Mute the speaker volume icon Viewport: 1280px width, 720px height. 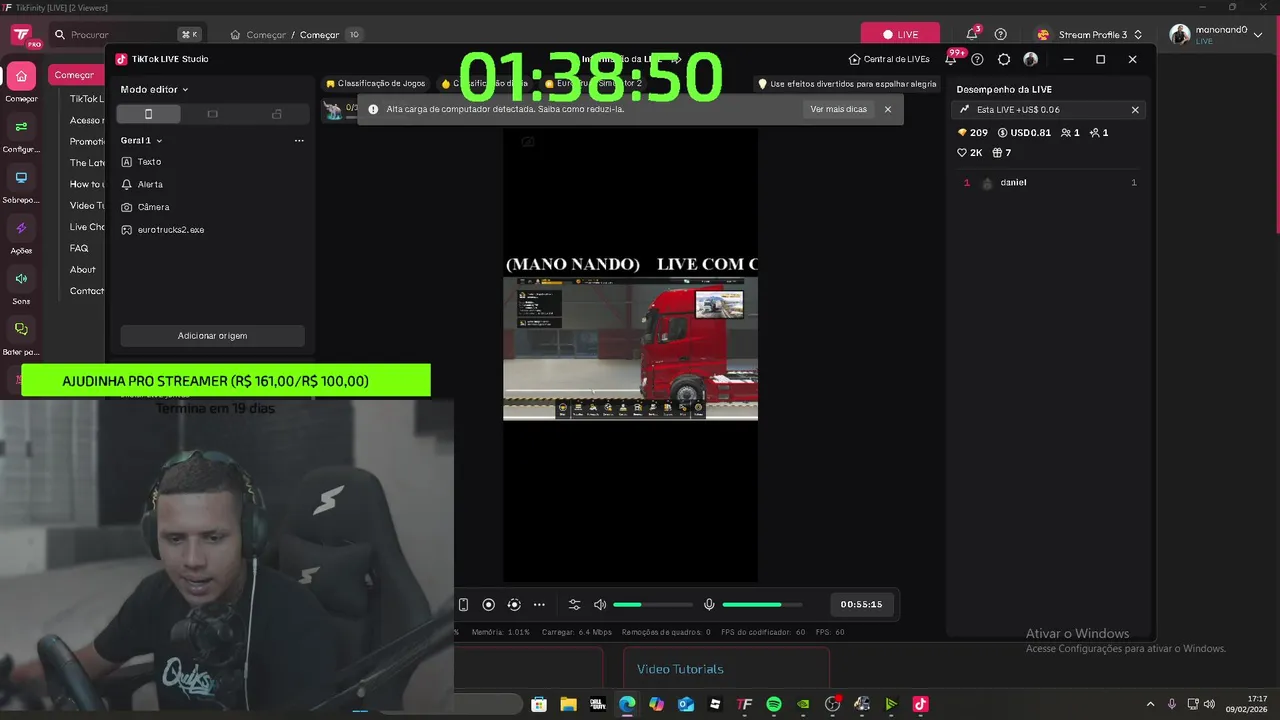coord(600,605)
